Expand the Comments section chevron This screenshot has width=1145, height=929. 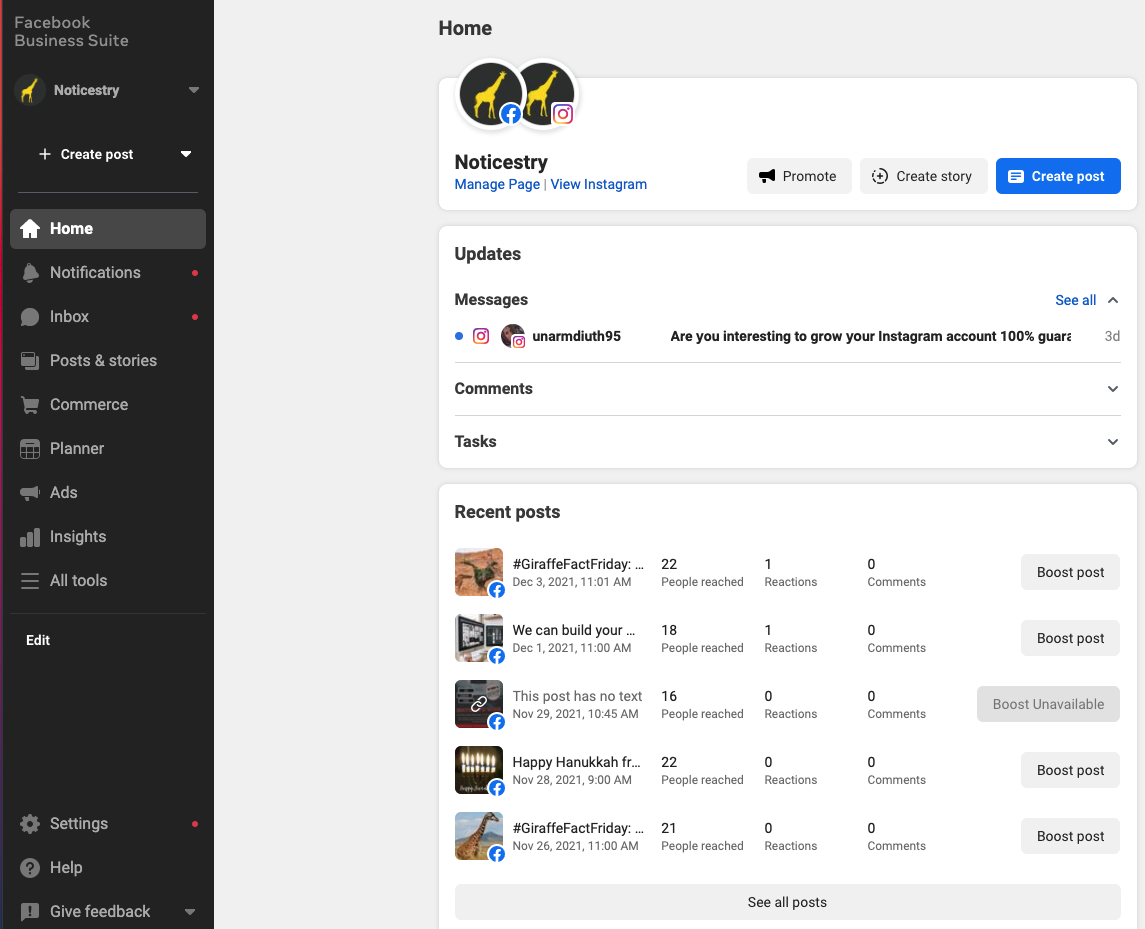coord(1113,389)
